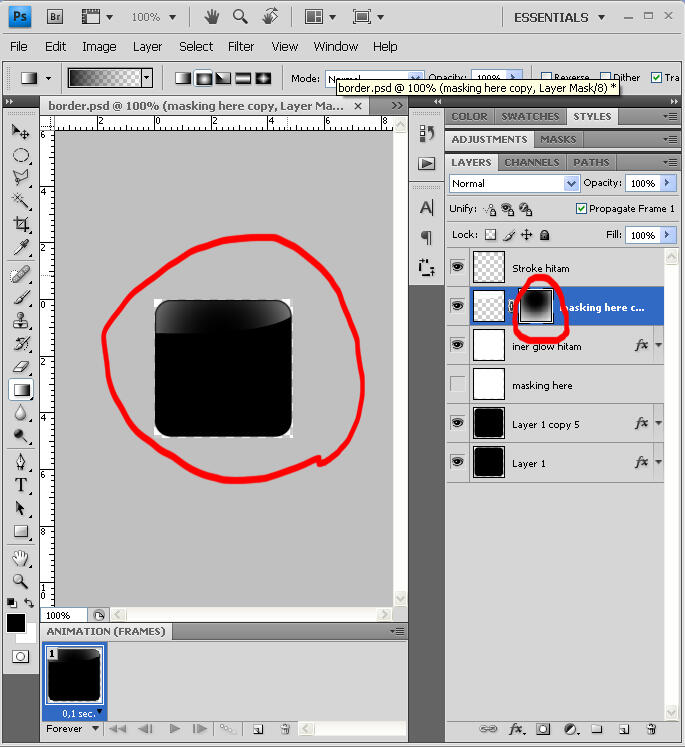Select the Horizontal Type tool
This screenshot has height=747, width=685.
20,485
